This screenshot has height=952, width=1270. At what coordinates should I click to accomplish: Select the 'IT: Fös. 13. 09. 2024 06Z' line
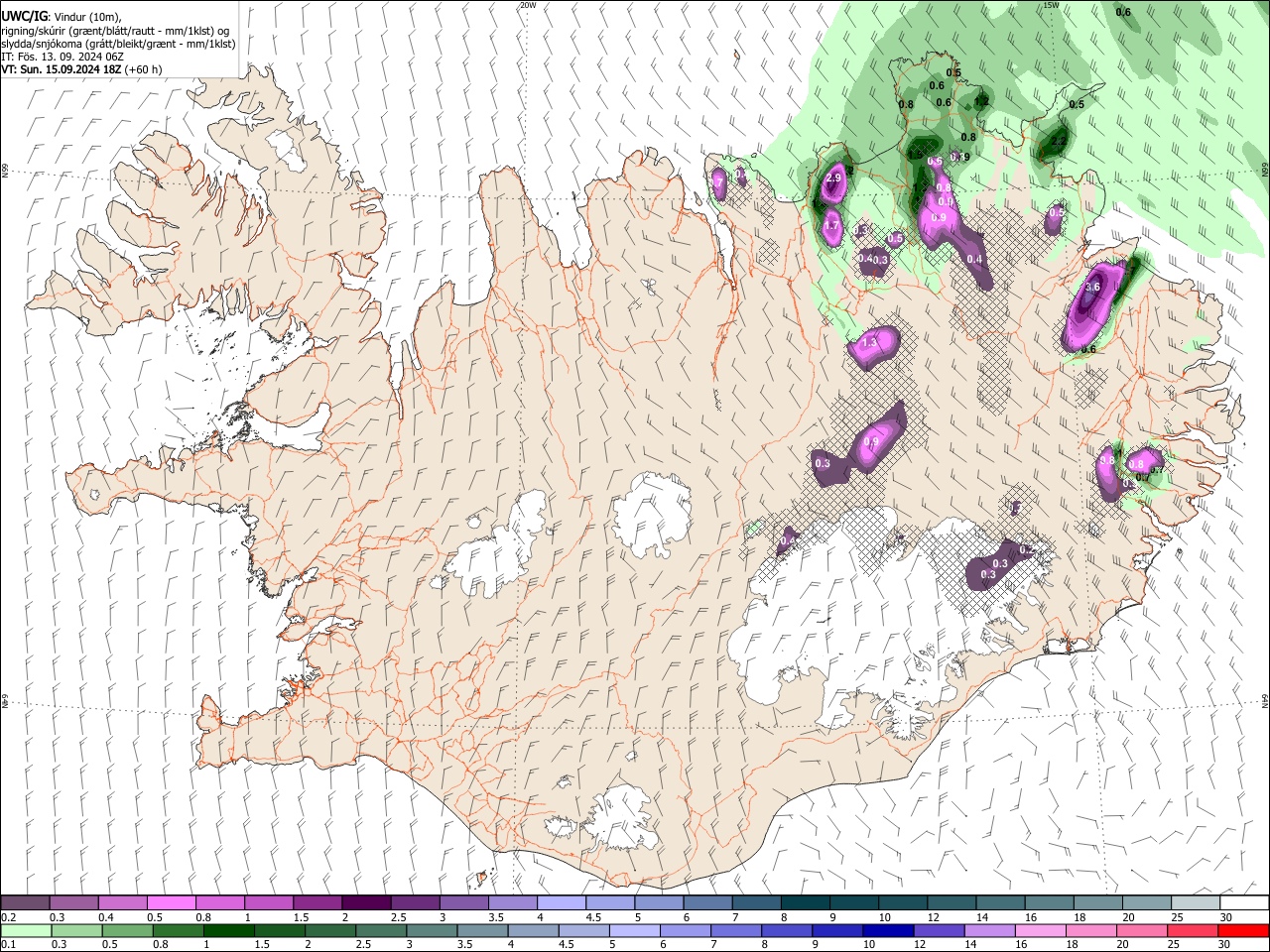point(63,57)
